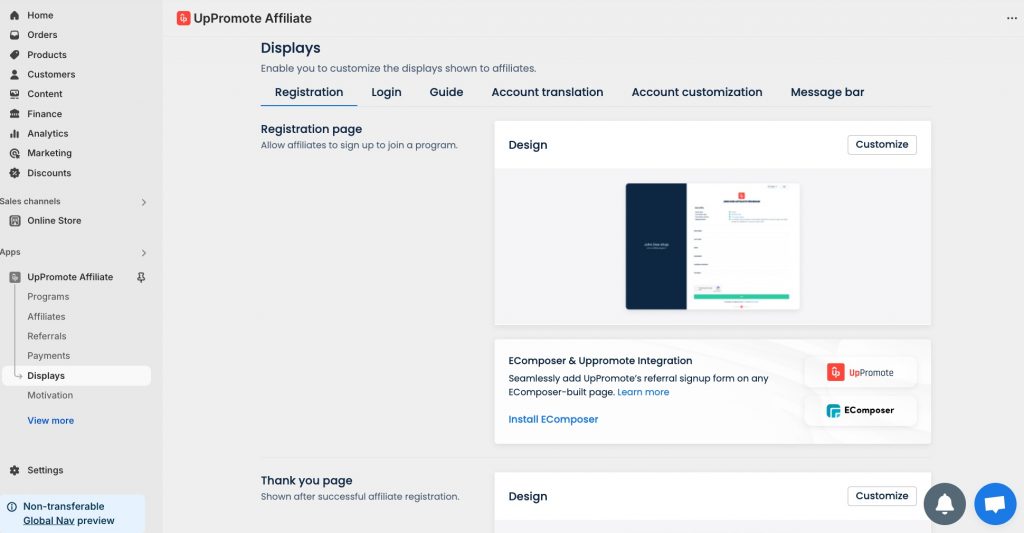Viewport: 1024px width, 533px height.
Task: Open Home in the sidebar
Action: point(40,15)
